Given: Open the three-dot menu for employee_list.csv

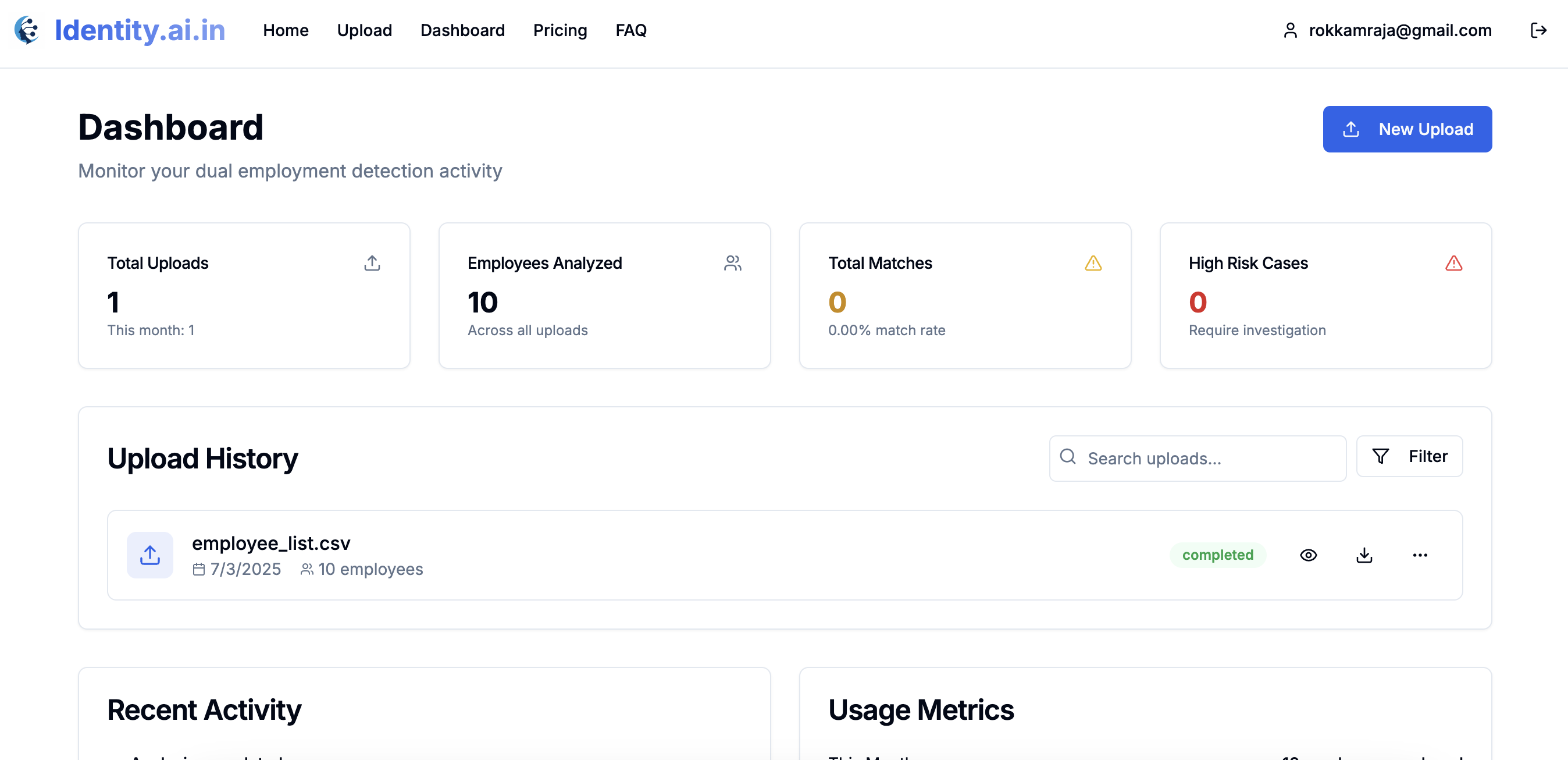Looking at the screenshot, I should pyautogui.click(x=1420, y=555).
